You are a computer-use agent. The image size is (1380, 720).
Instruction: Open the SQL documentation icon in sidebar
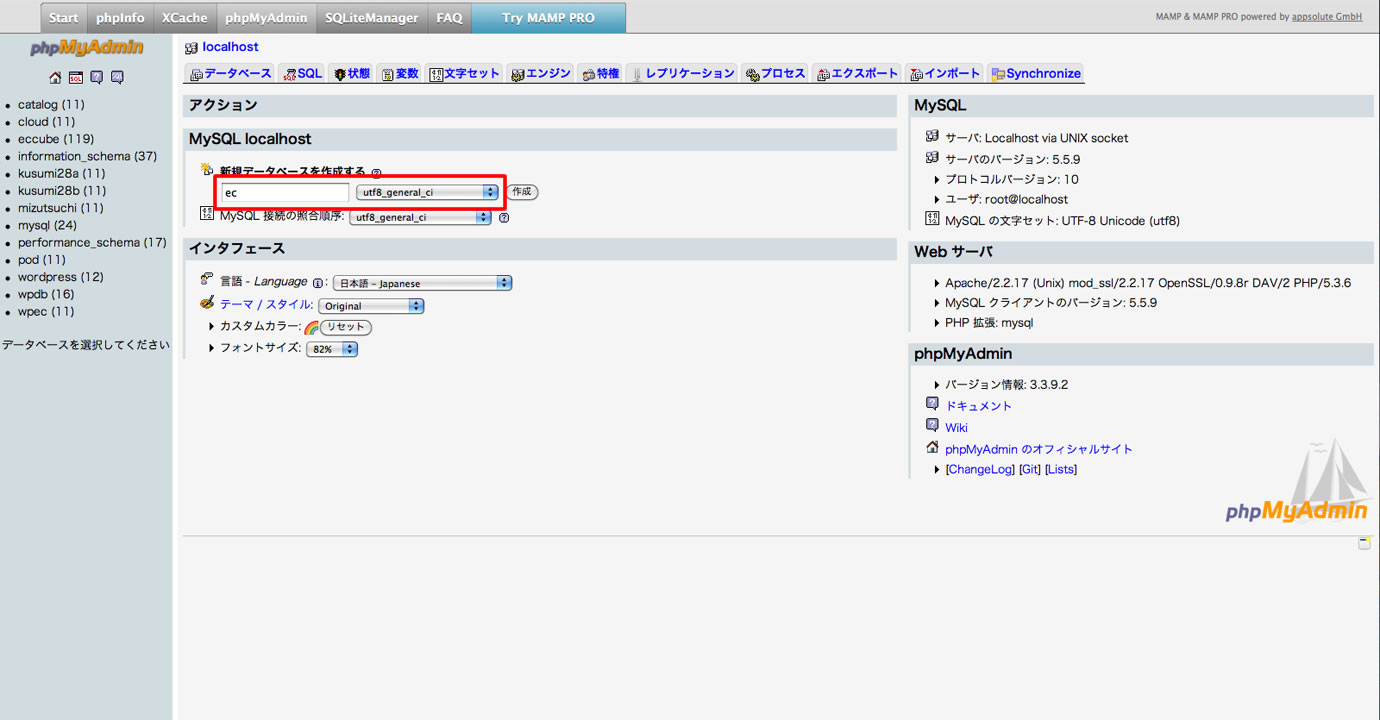(x=118, y=78)
